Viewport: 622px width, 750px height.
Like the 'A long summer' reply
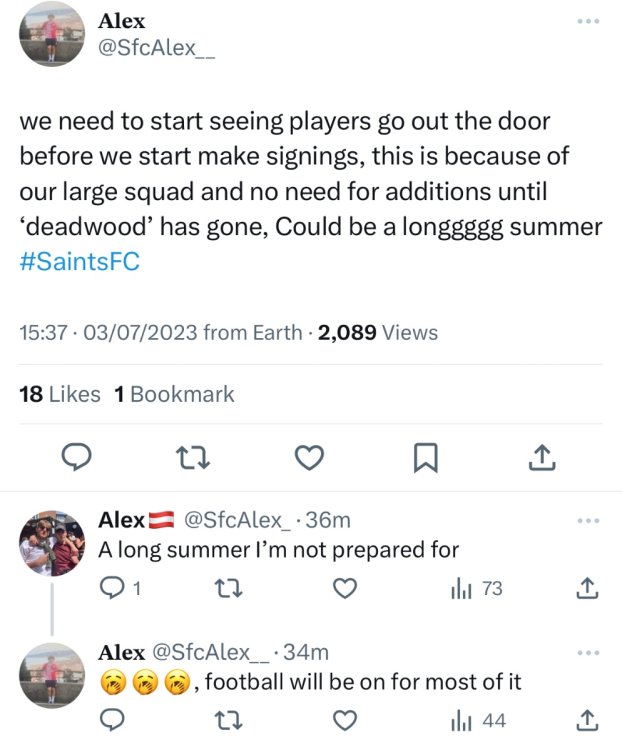click(x=345, y=588)
